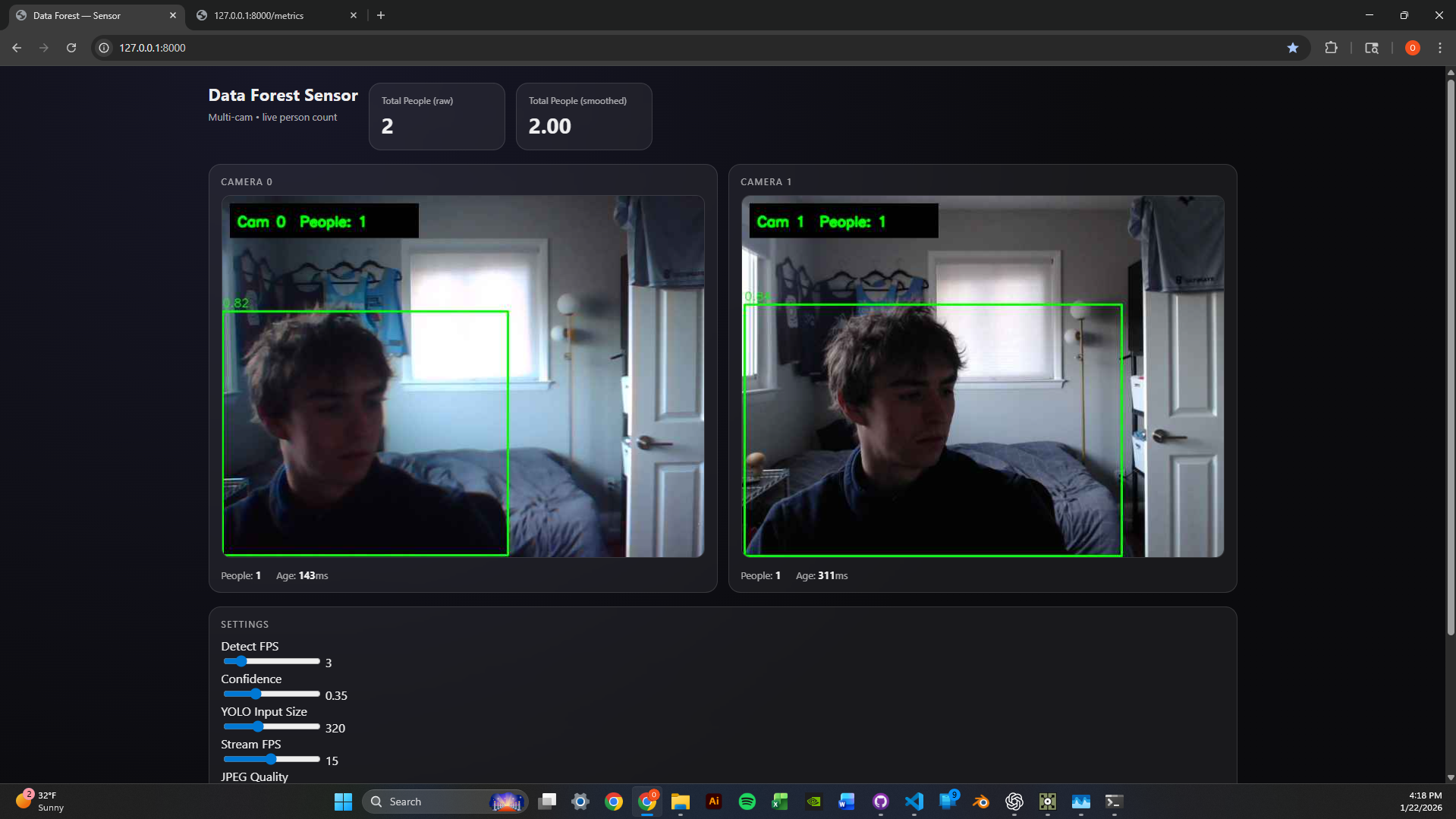The image size is (1456, 819).
Task: Open a new browser tab
Action: (381, 15)
